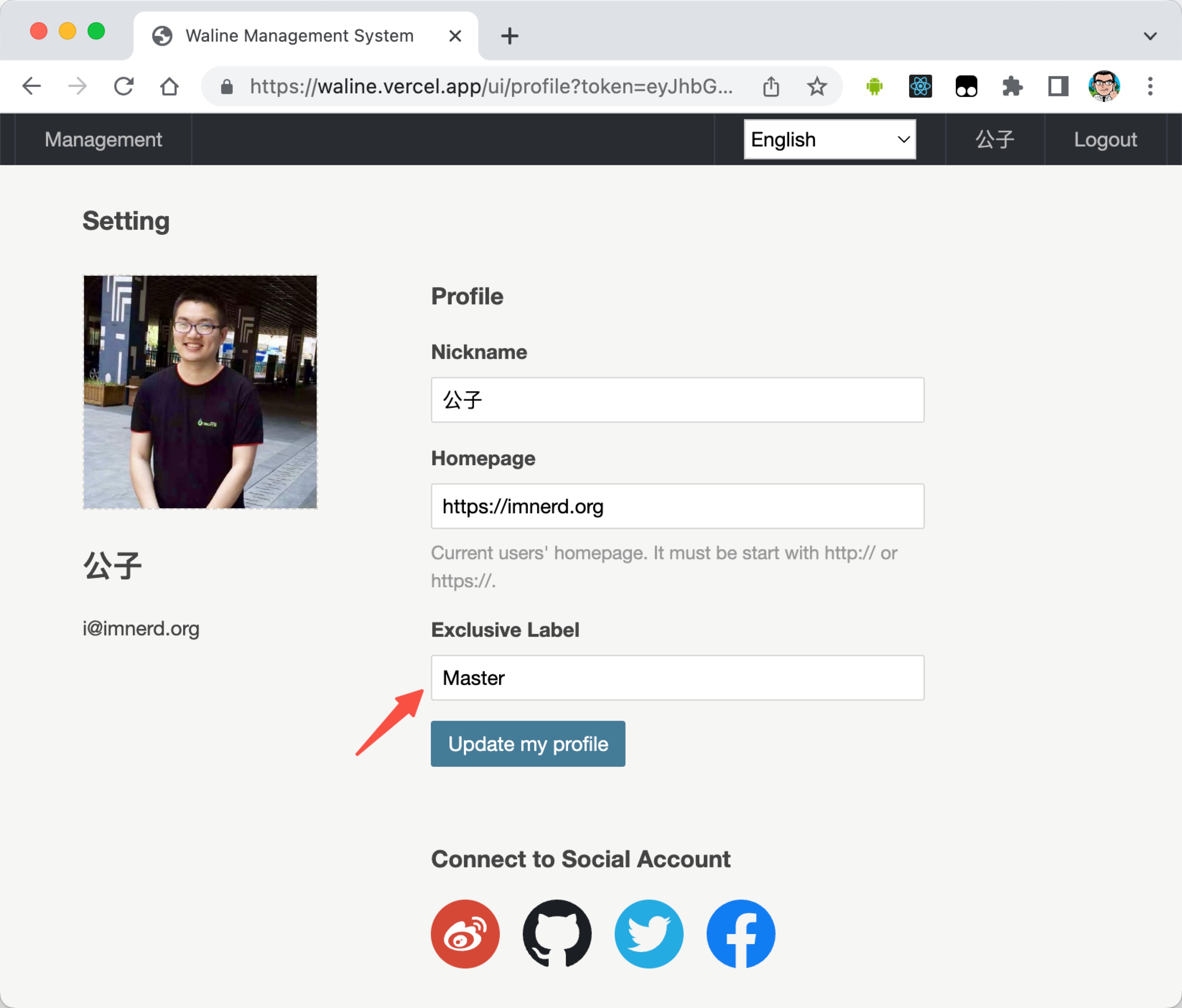
Task: Connect Weibo social account
Action: pos(465,934)
